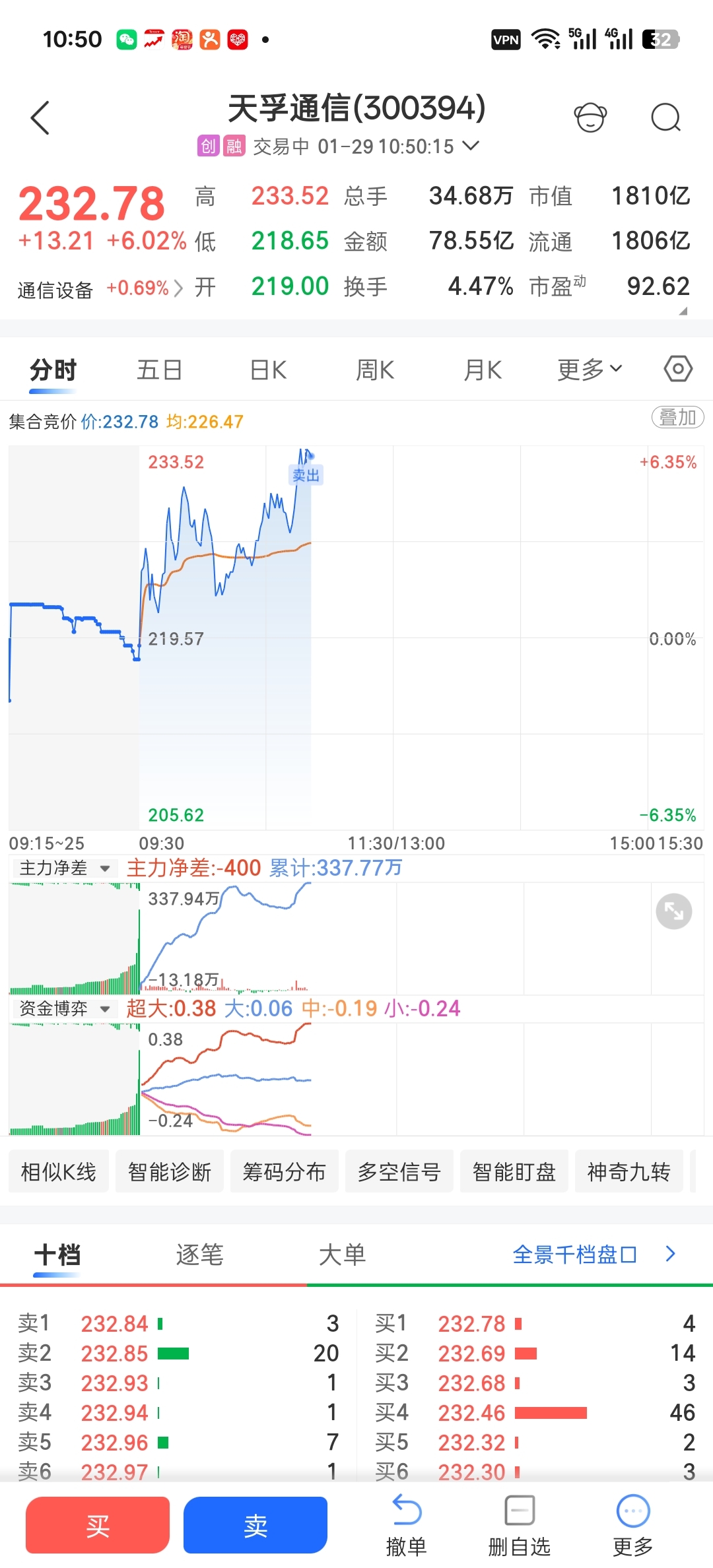713x1568 pixels.
Task: Expand the trading status time chevron
Action: click(471, 145)
